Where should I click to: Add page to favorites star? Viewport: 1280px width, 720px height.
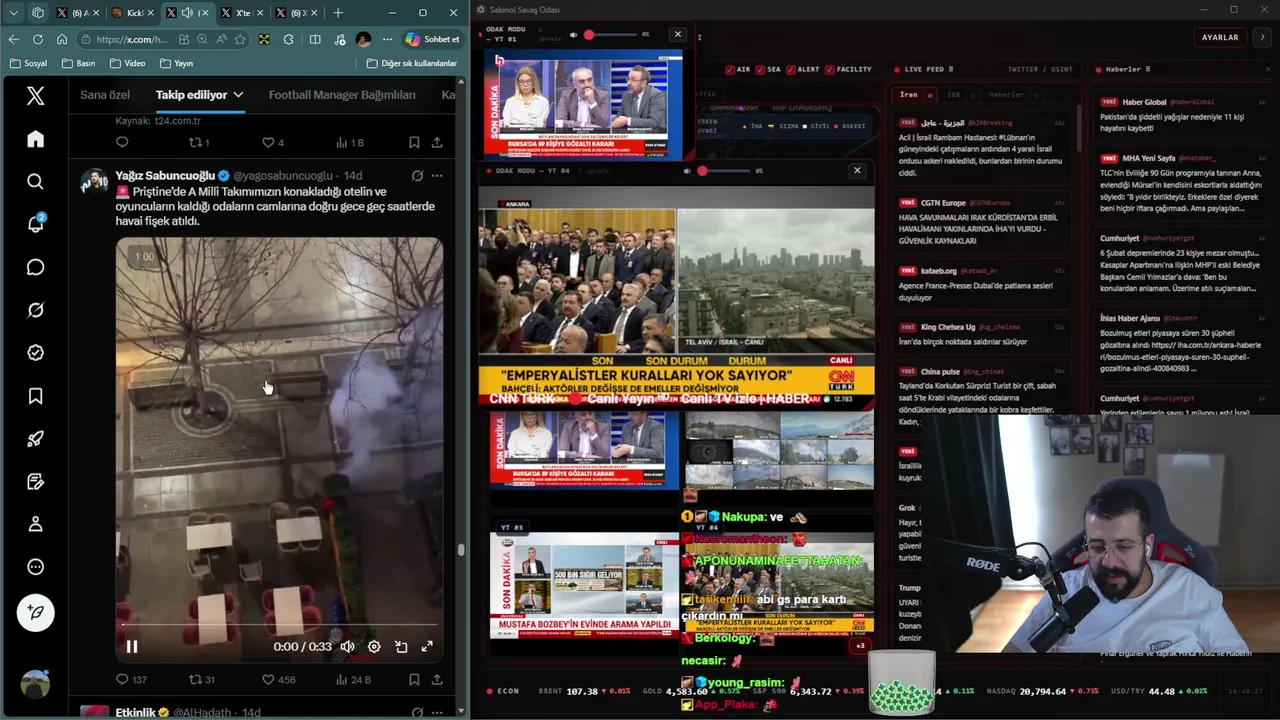coord(240,39)
